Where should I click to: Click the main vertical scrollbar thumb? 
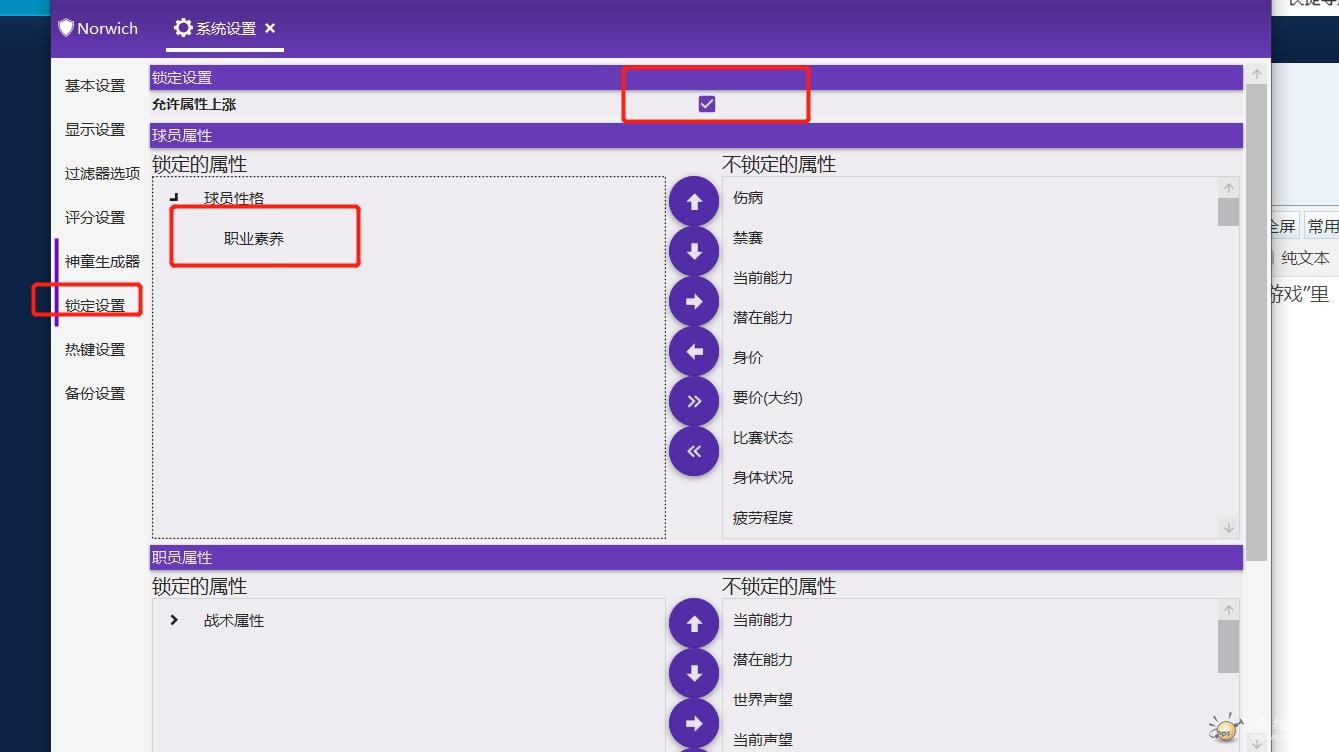(1257, 320)
